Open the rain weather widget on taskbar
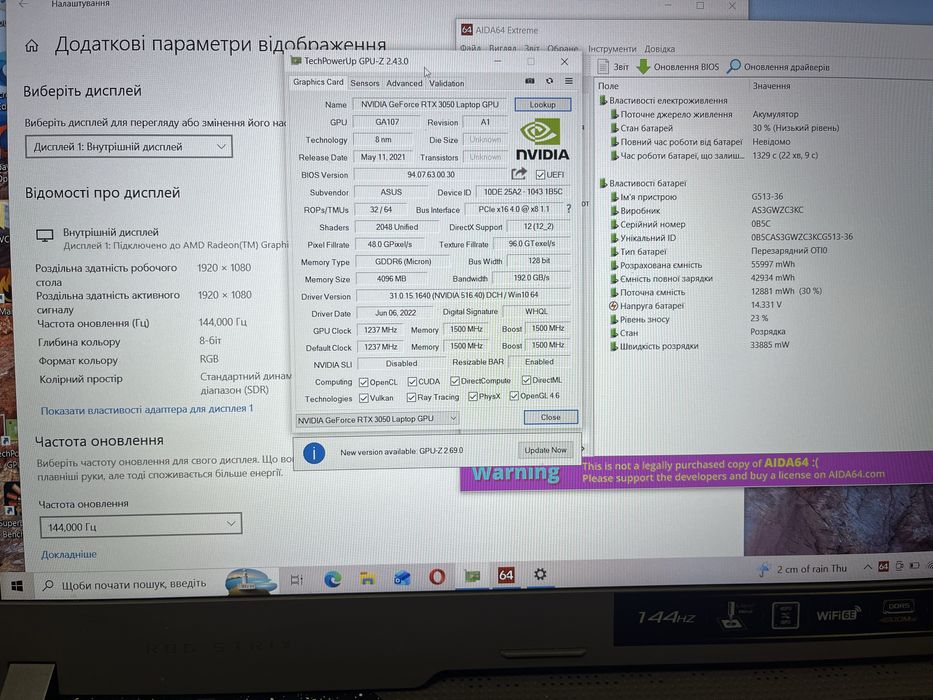The height and width of the screenshot is (700, 933). point(803,569)
